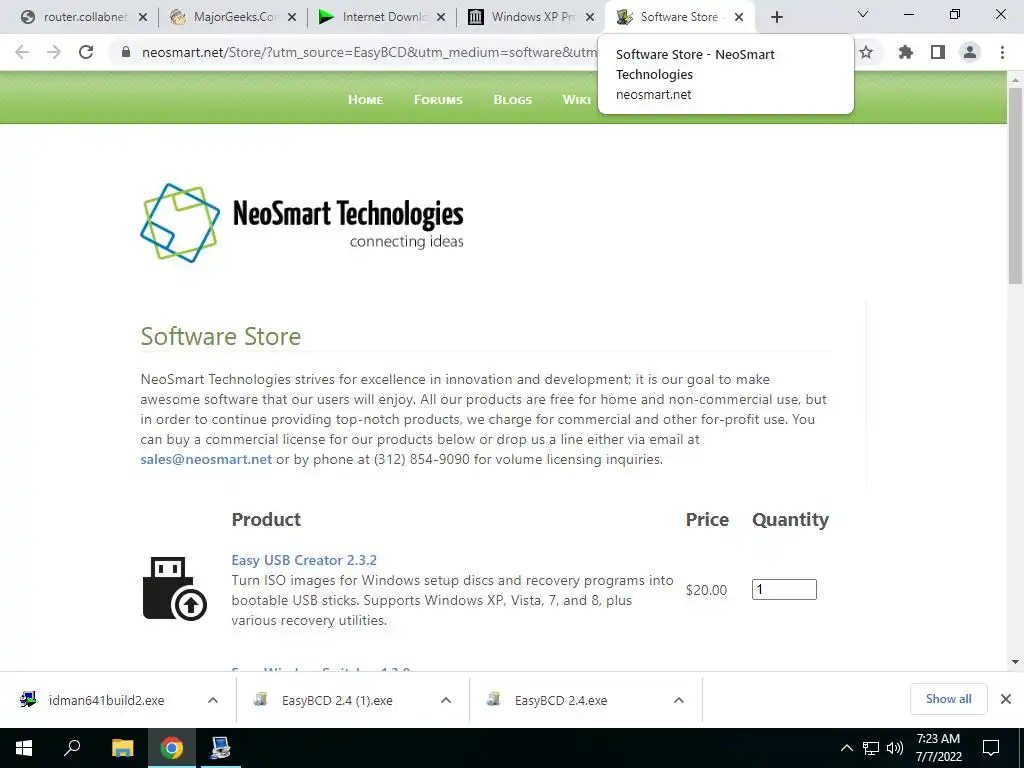The image size is (1024, 768).
Task: Click the scrollbar down arrow
Action: click(1016, 662)
